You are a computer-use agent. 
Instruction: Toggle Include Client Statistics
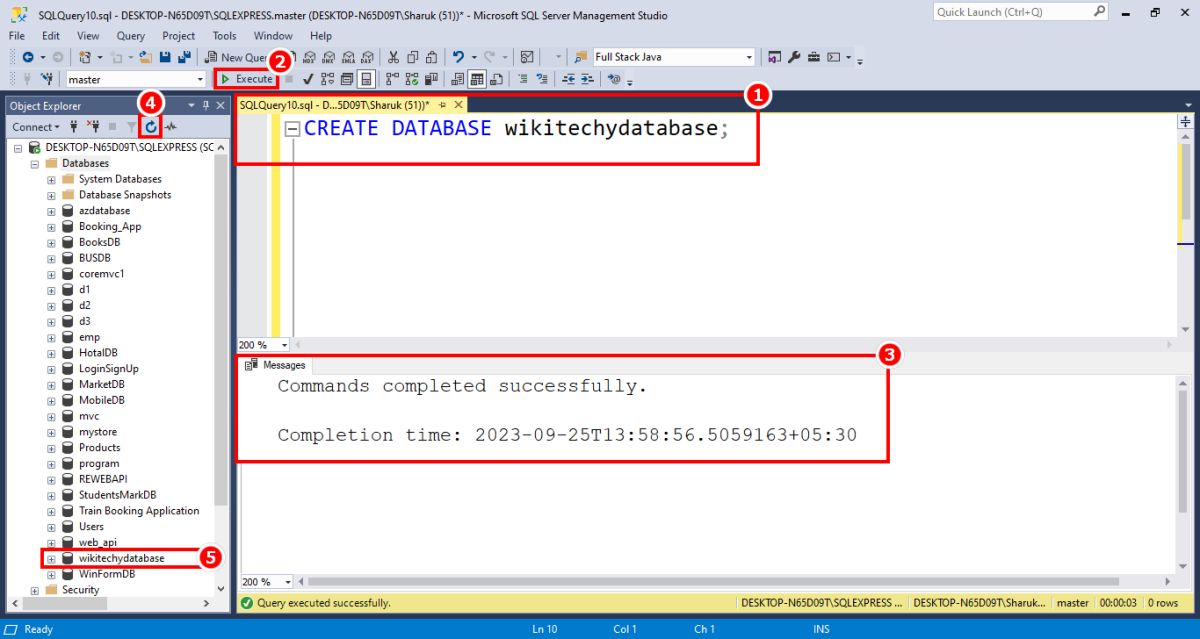pyautogui.click(x=431, y=79)
